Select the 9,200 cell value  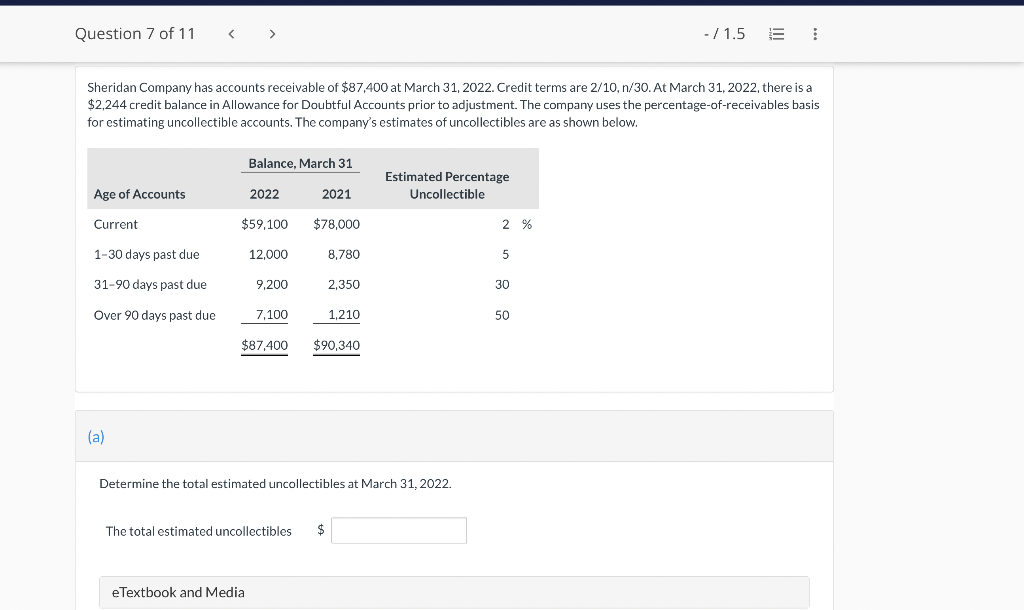[272, 285]
